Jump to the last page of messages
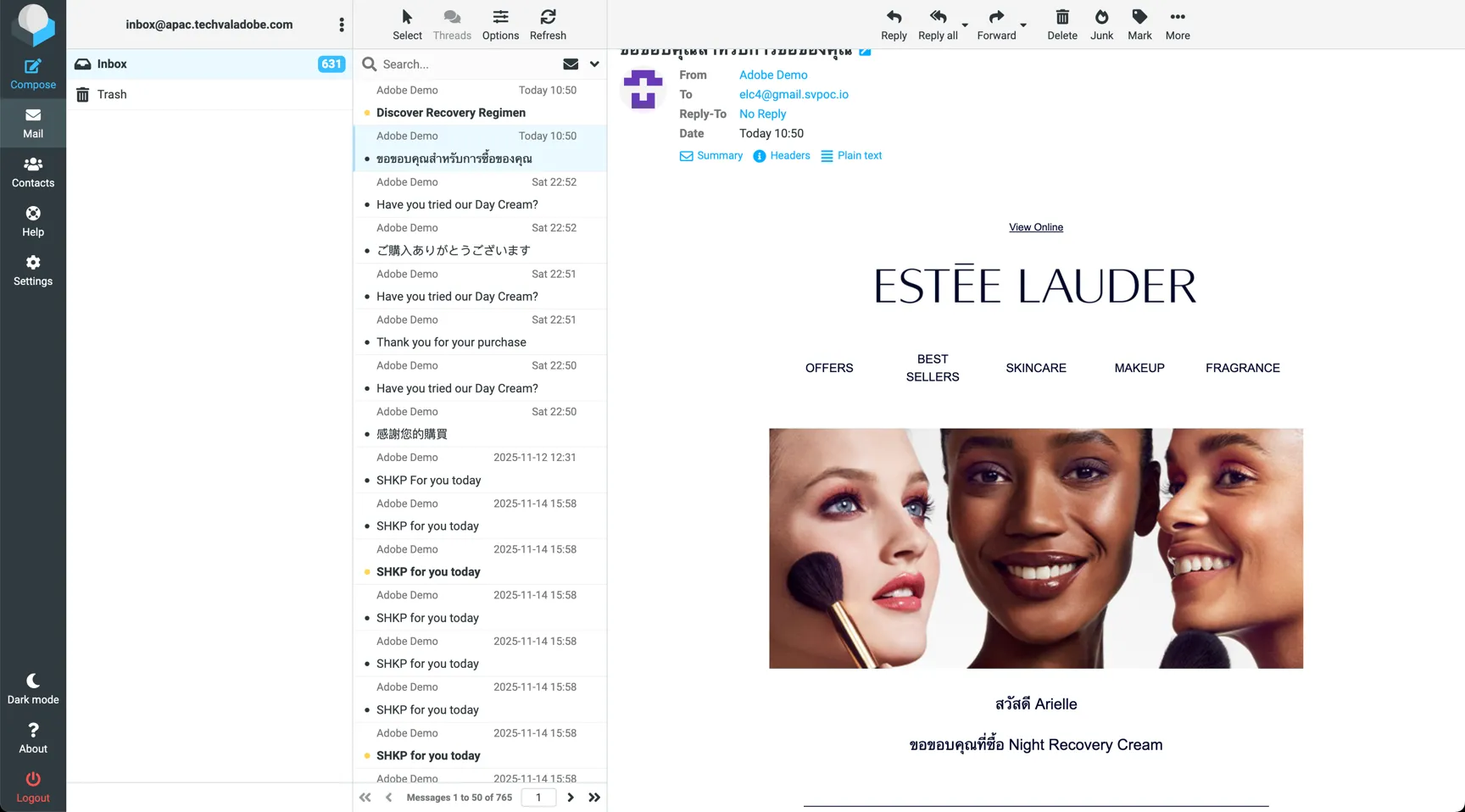This screenshot has width=1465, height=812. 594,797
